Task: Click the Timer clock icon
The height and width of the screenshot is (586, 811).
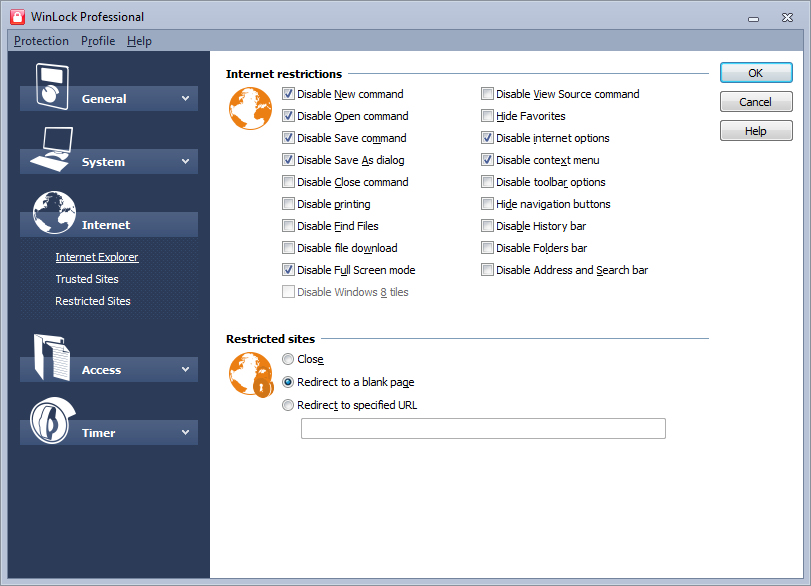Action: pyautogui.click(x=52, y=420)
